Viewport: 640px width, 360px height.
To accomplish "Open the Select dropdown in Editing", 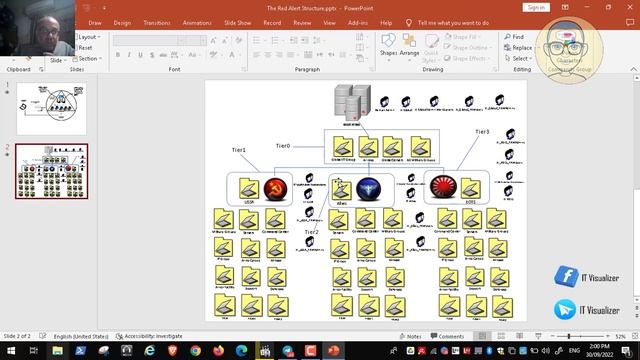I will (518, 58).
